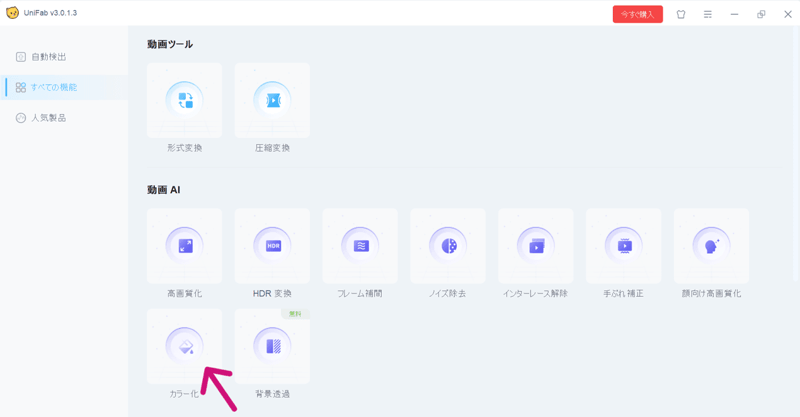Click the UniFab v3.0.1.3 title text

50,13
